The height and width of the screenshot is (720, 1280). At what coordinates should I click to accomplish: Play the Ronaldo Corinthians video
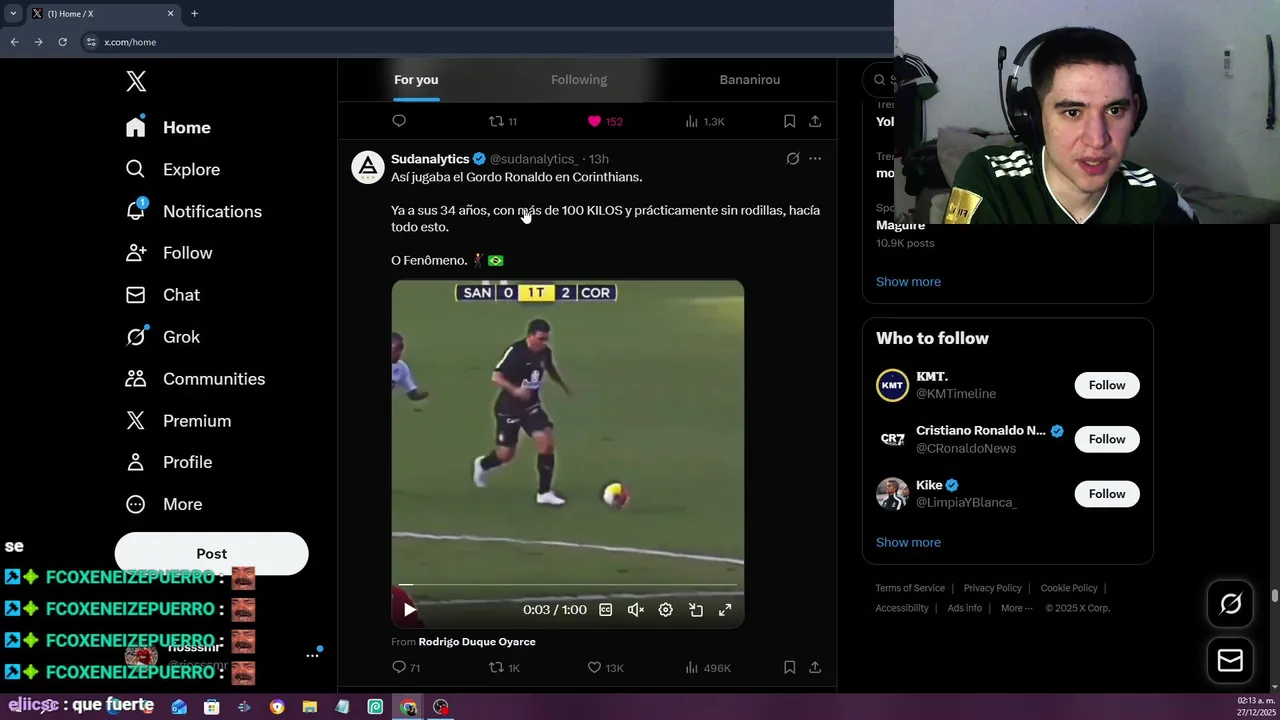coord(410,609)
